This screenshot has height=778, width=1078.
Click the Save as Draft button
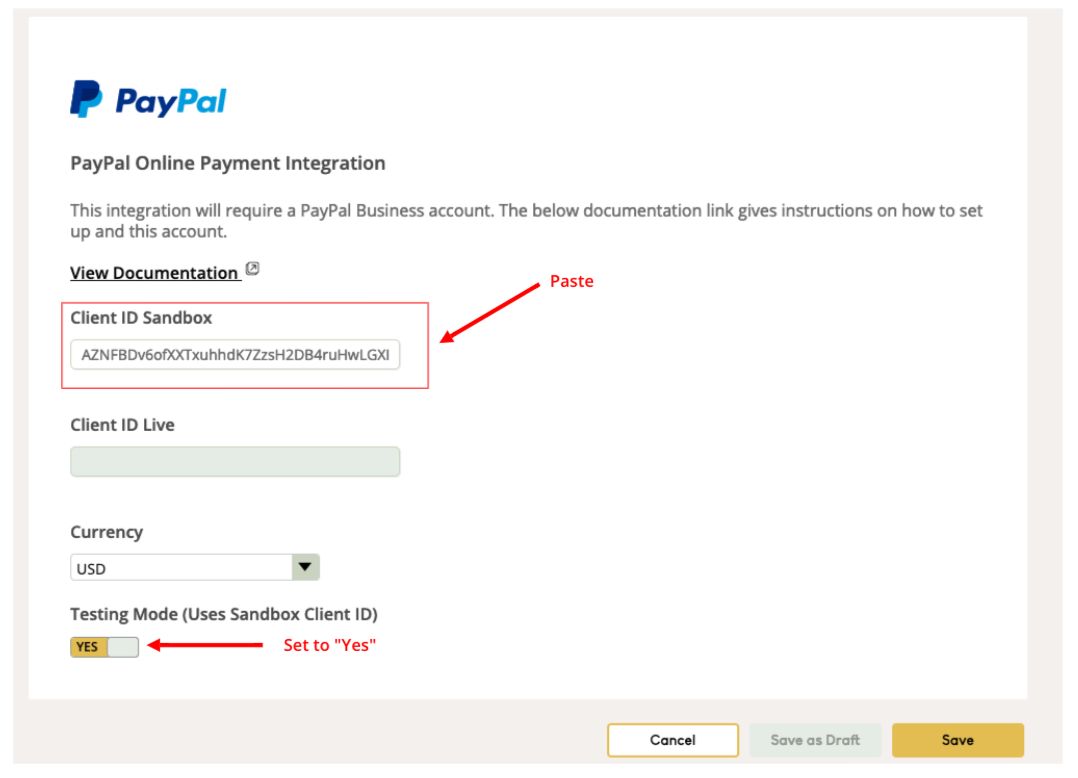[815, 740]
